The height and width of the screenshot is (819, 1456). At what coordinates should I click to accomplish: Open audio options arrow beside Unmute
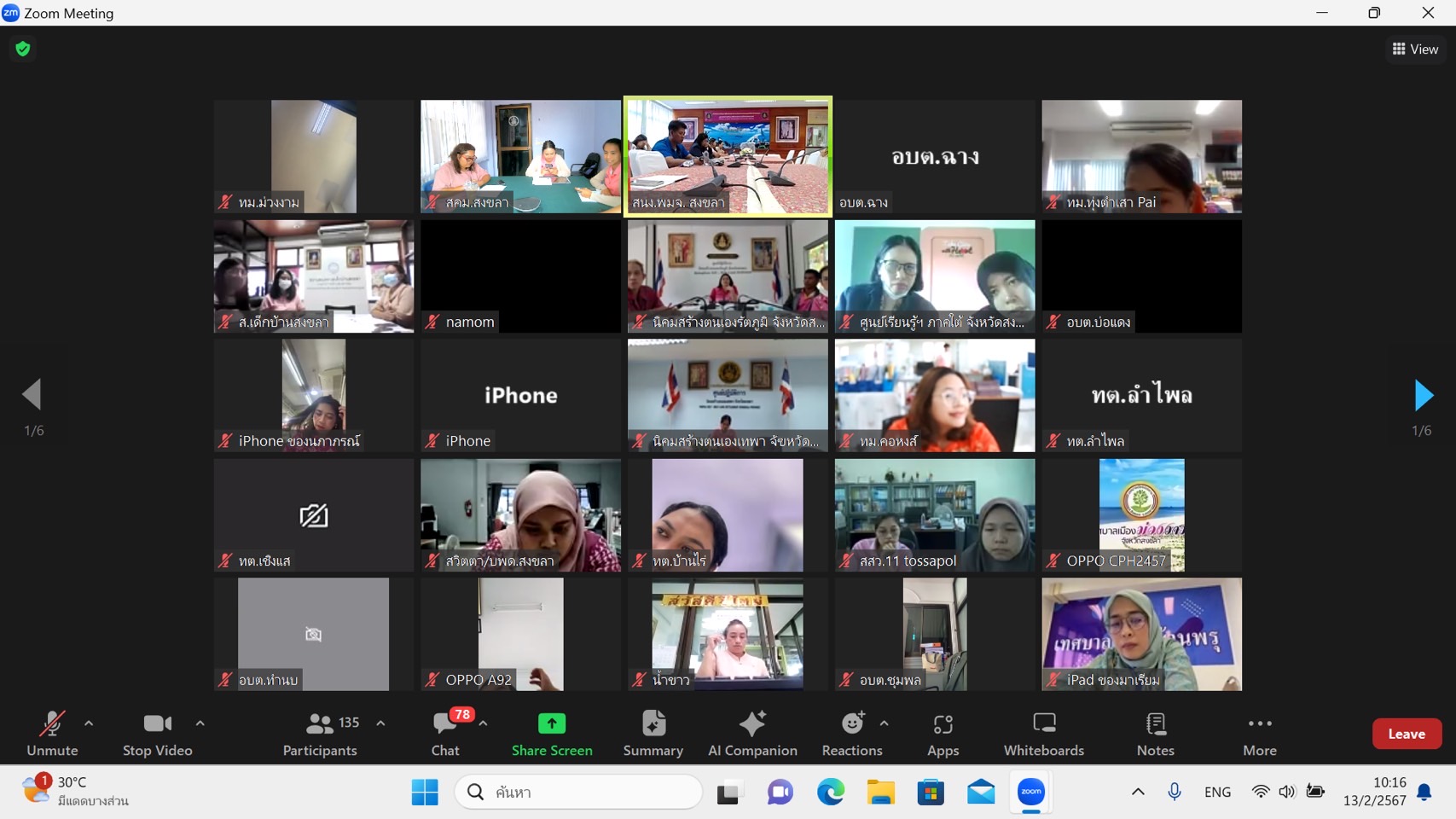point(89,723)
